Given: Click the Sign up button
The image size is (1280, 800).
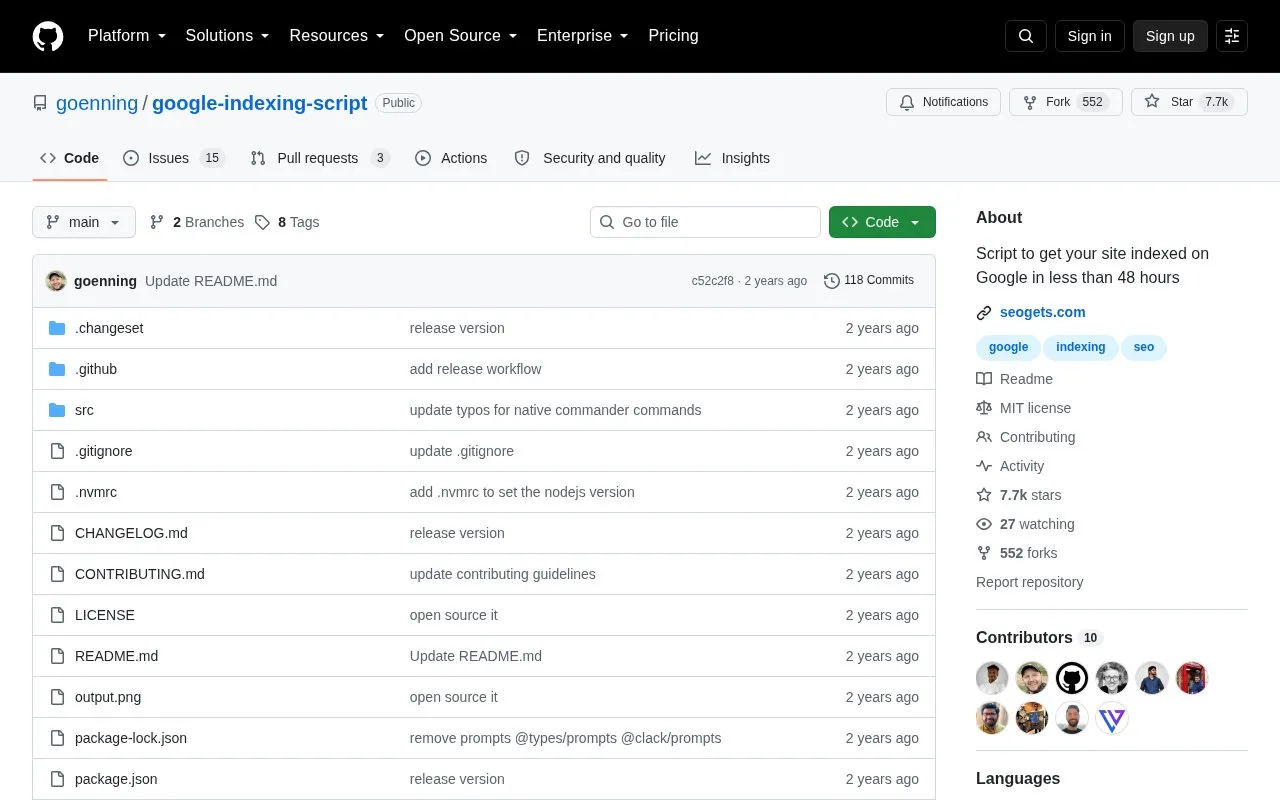Looking at the screenshot, I should [1170, 36].
